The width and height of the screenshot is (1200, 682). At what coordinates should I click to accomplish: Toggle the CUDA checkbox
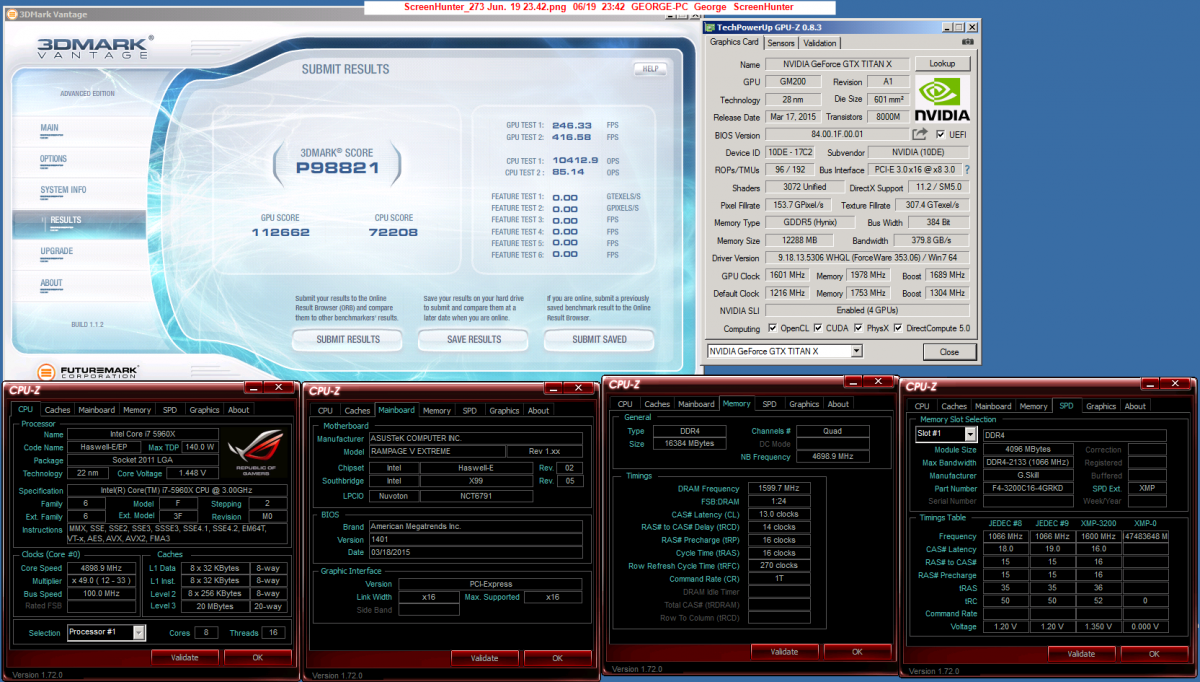tap(819, 328)
